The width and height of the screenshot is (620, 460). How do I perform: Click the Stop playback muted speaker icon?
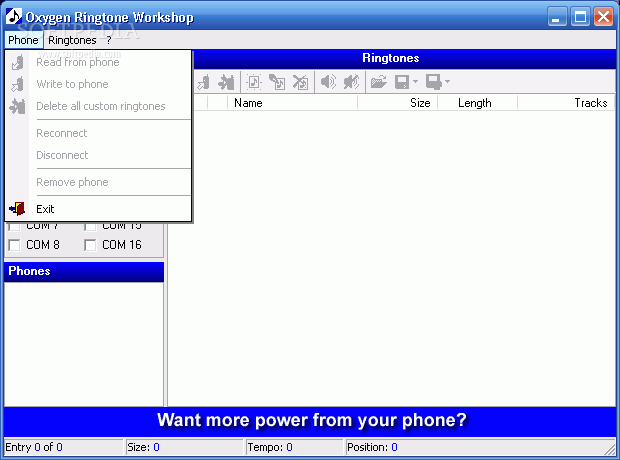point(351,82)
